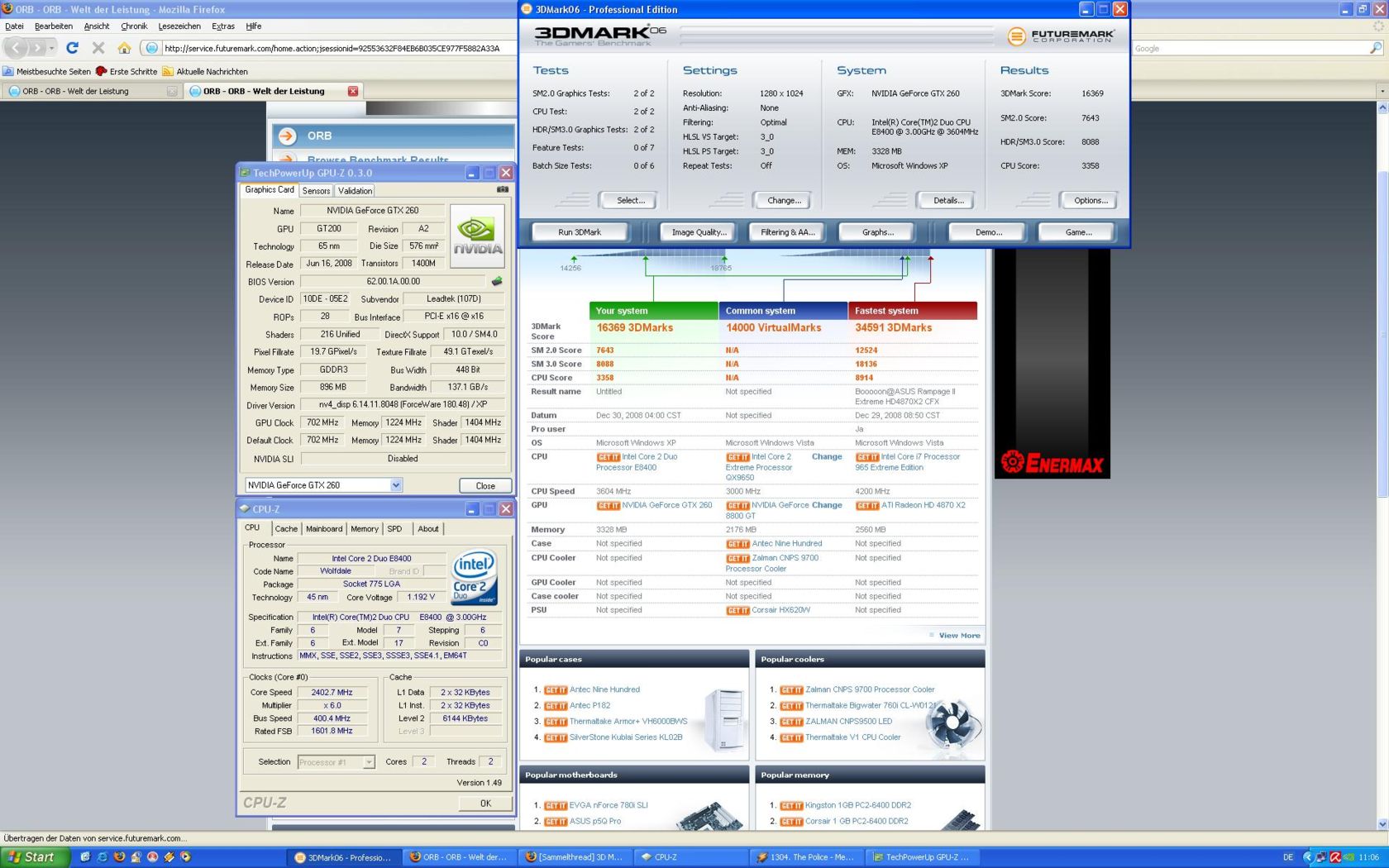Image resolution: width=1389 pixels, height=868 pixels.
Task: Switch to the Memory tab in CPU-Z
Action: (365, 529)
